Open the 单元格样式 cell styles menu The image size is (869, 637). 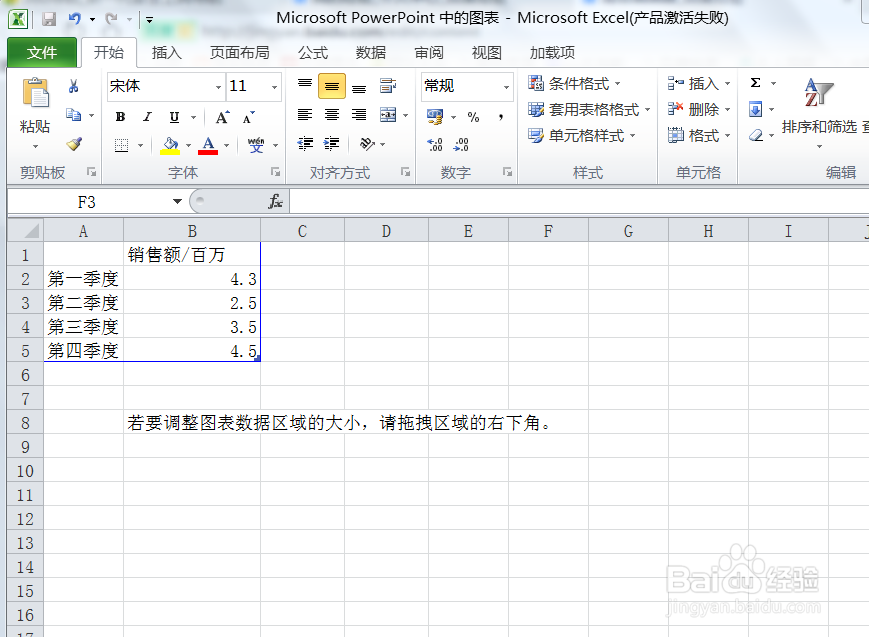click(x=581, y=136)
